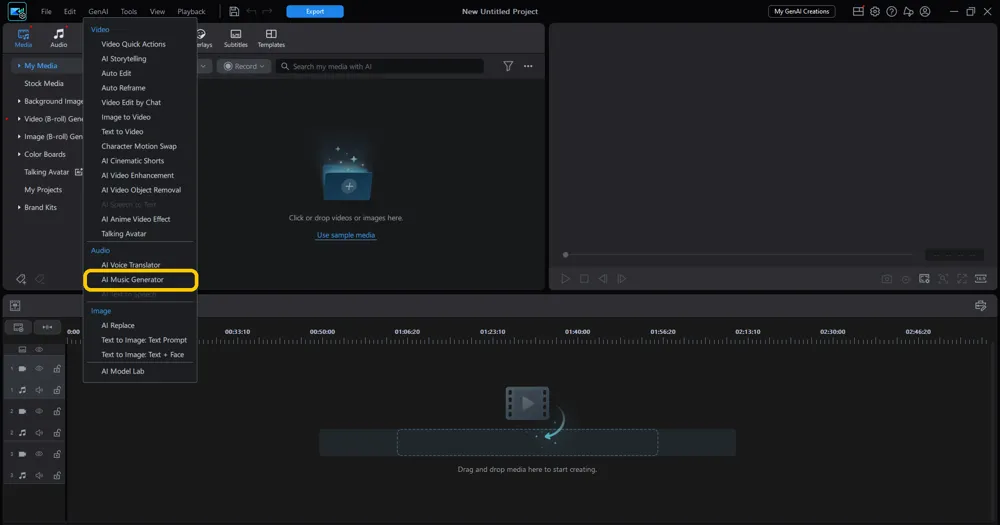Step to next frame in preview
This screenshot has width=1000, height=525.
[622, 279]
